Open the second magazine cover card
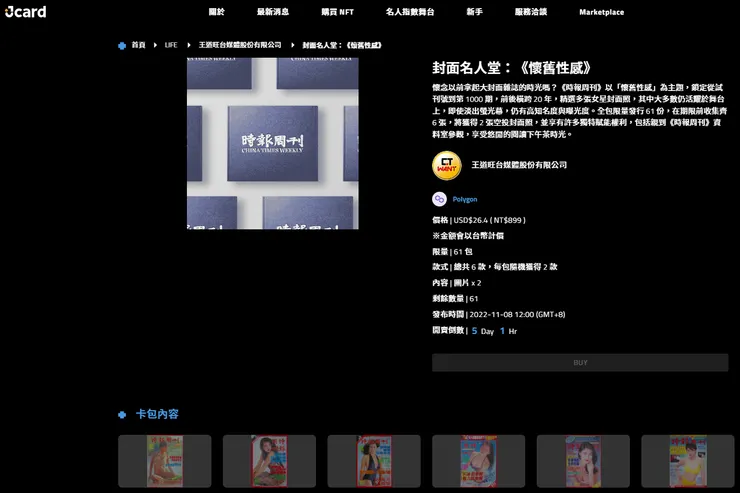 (269, 461)
